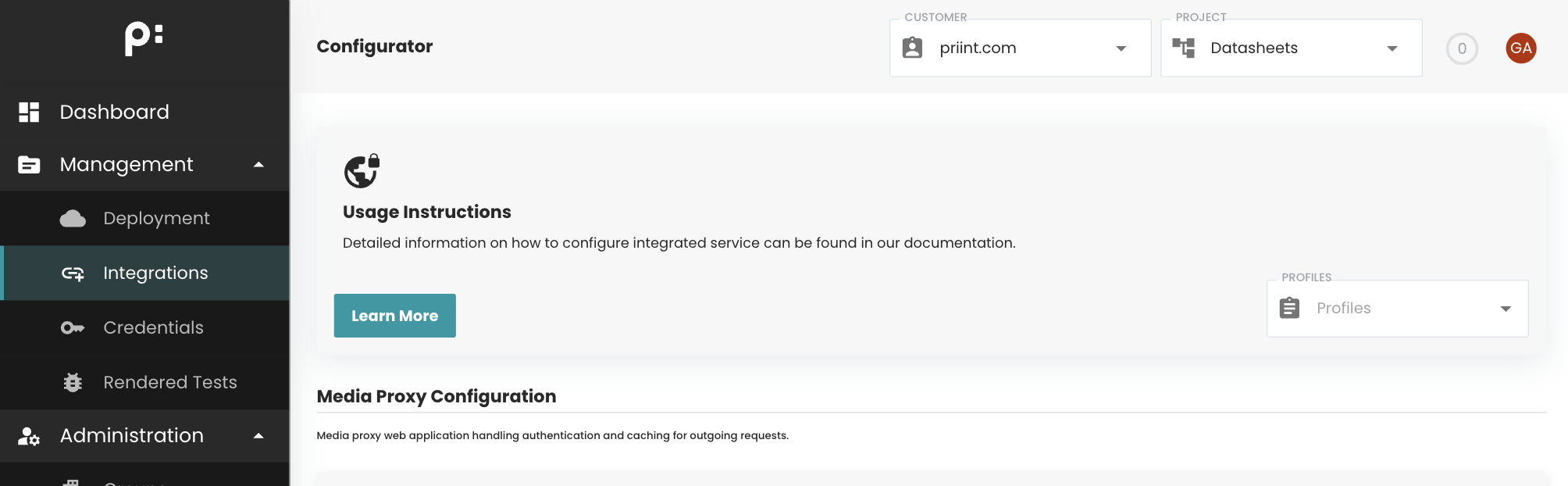
Task: Click the Profiles clipboard icon
Action: pyautogui.click(x=1290, y=308)
